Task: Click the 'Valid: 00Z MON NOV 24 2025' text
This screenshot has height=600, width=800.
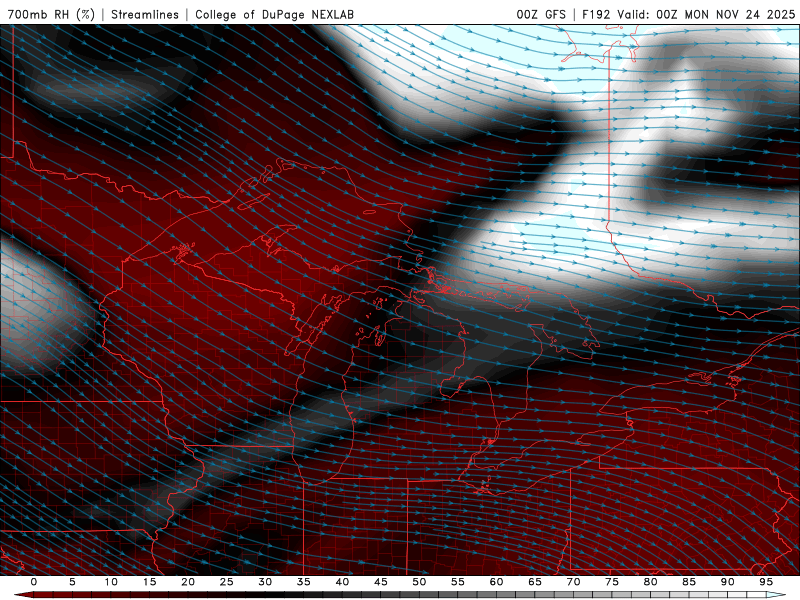Action: [706, 14]
